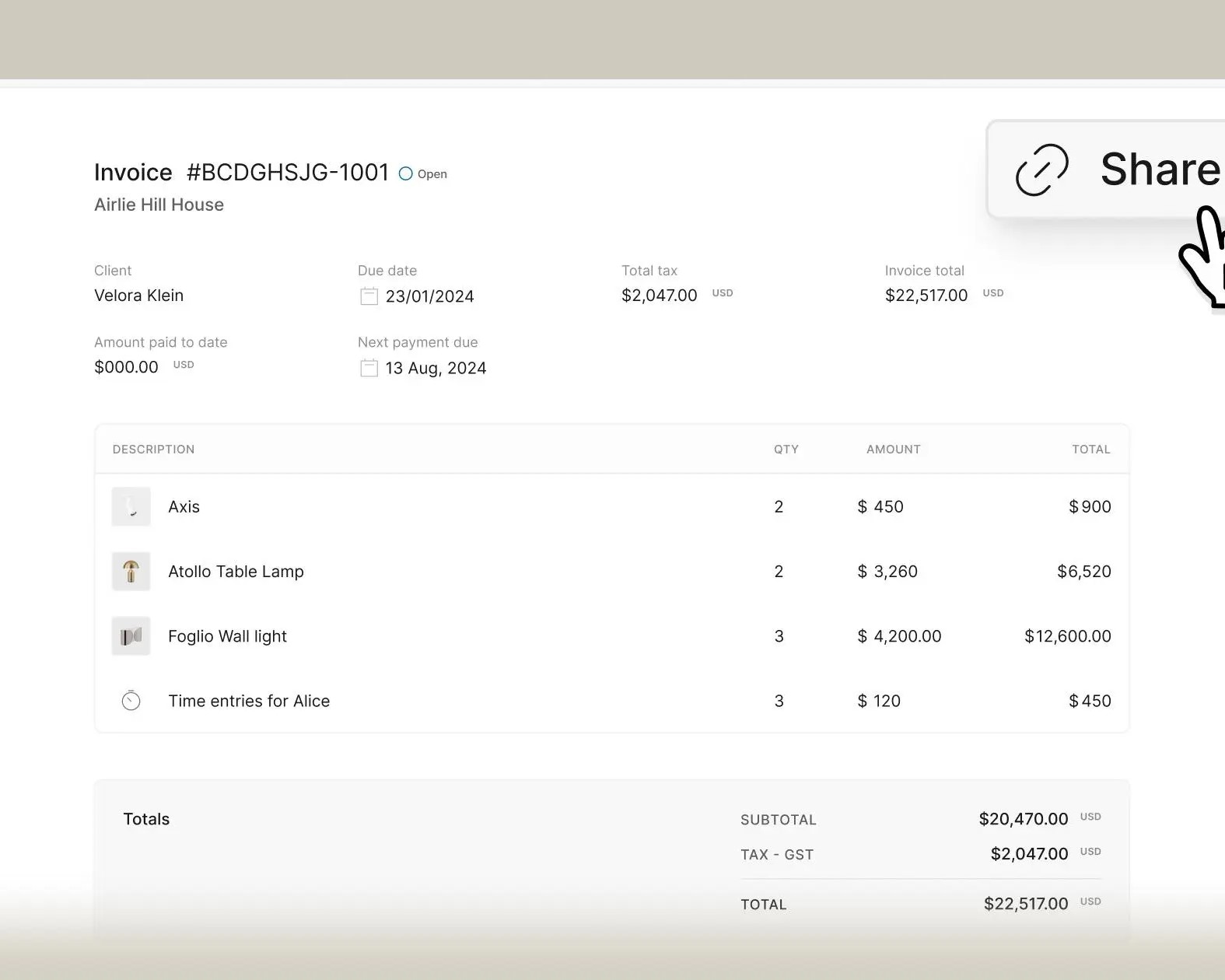Sort by the QTY column header
Image resolution: width=1225 pixels, height=980 pixels.
pos(786,450)
